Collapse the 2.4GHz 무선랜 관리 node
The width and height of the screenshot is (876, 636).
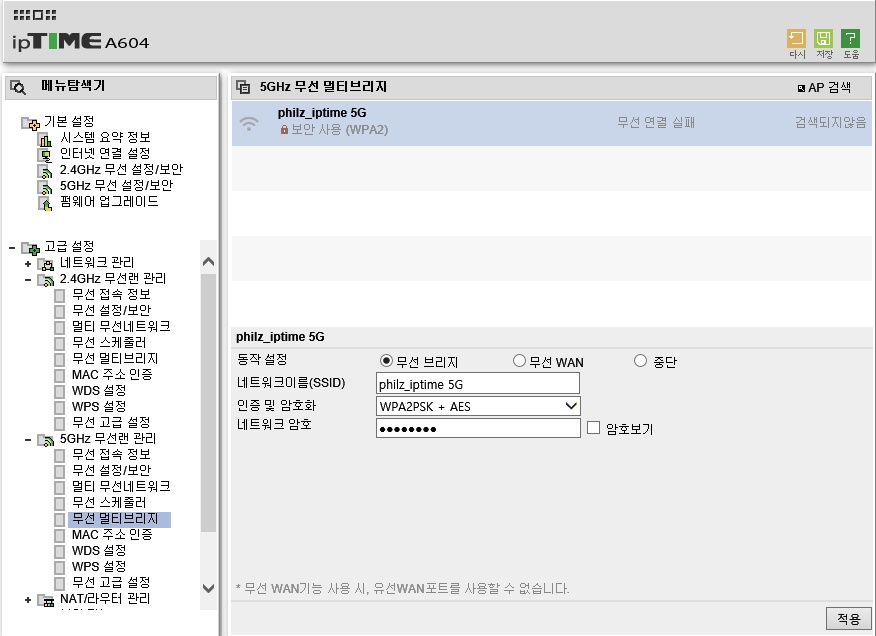point(28,279)
